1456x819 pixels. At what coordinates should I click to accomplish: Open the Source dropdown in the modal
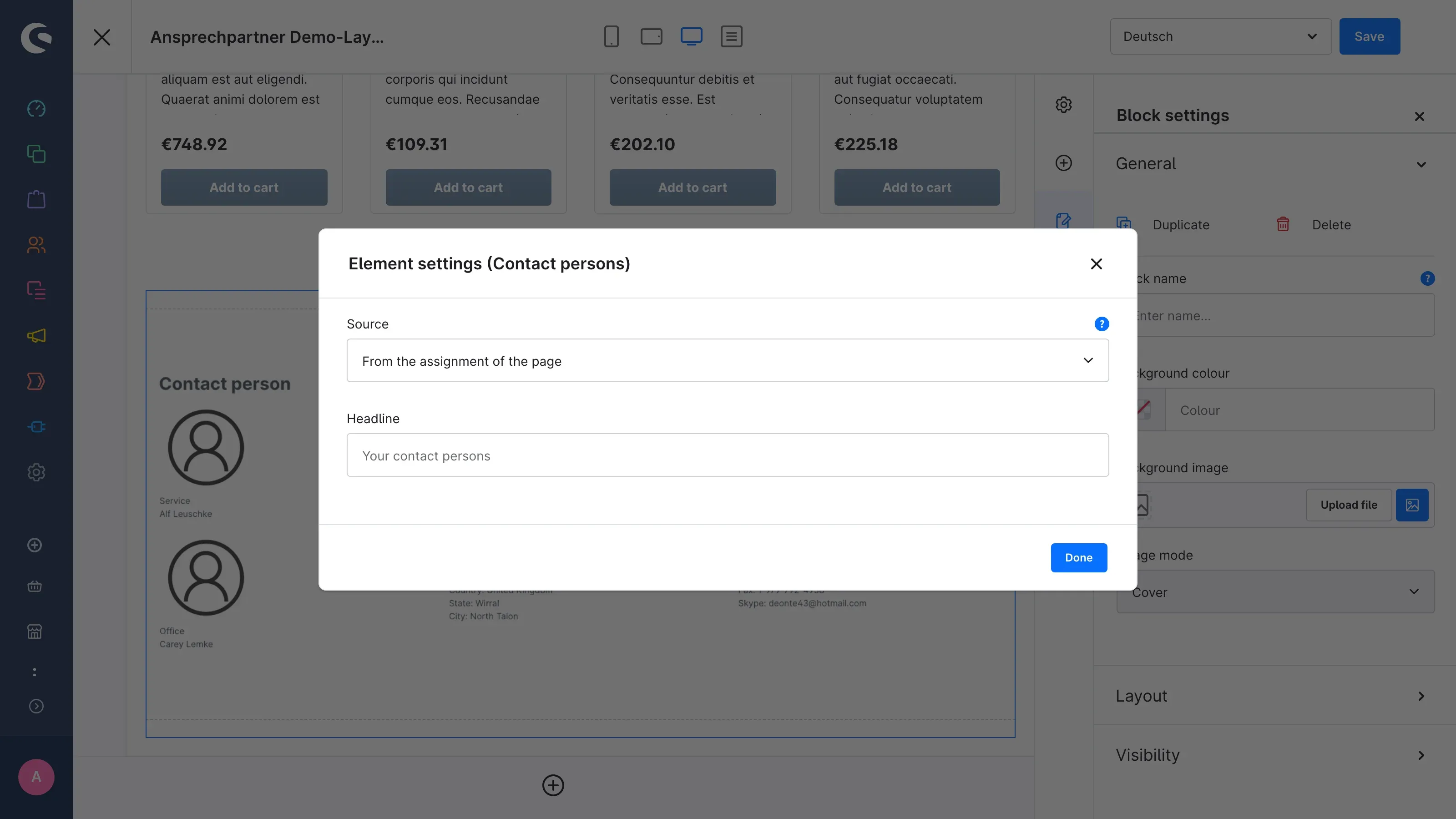728,361
